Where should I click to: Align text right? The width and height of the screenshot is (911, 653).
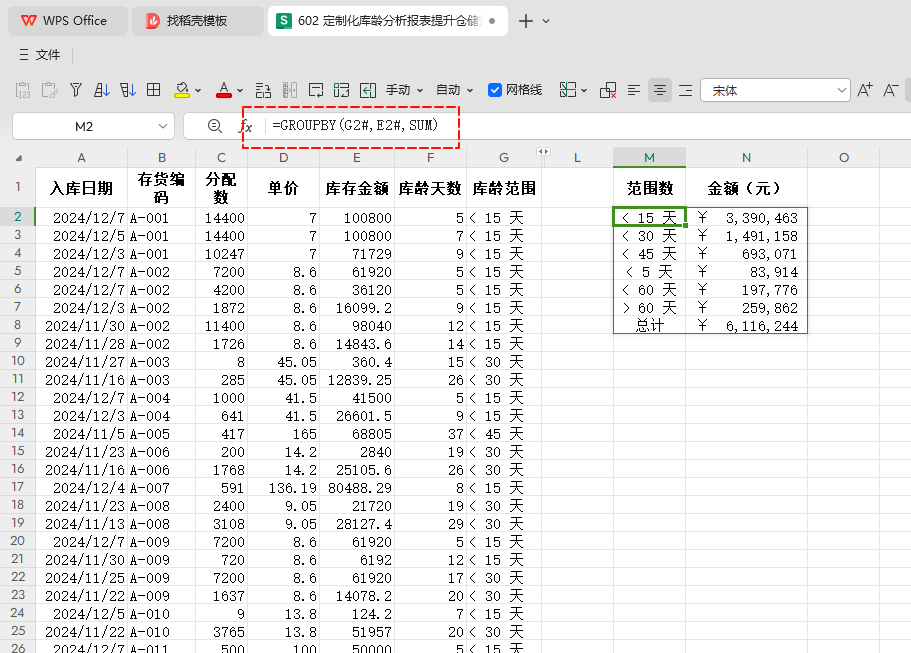(686, 90)
